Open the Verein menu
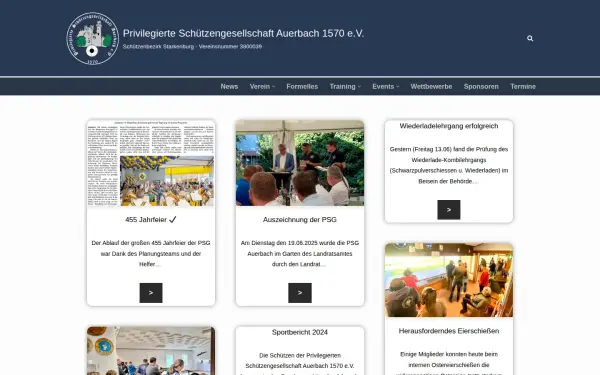Screen dimensions: 600x375 [x=260, y=86]
